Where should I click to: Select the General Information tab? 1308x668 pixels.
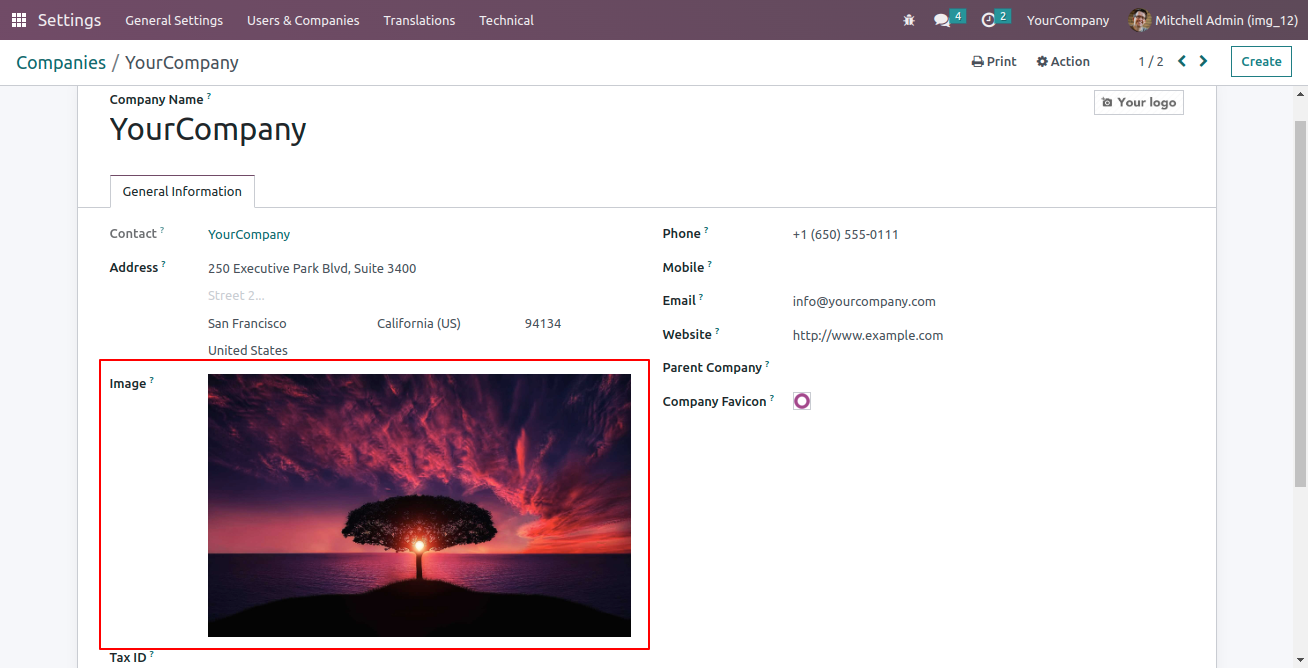(x=182, y=191)
